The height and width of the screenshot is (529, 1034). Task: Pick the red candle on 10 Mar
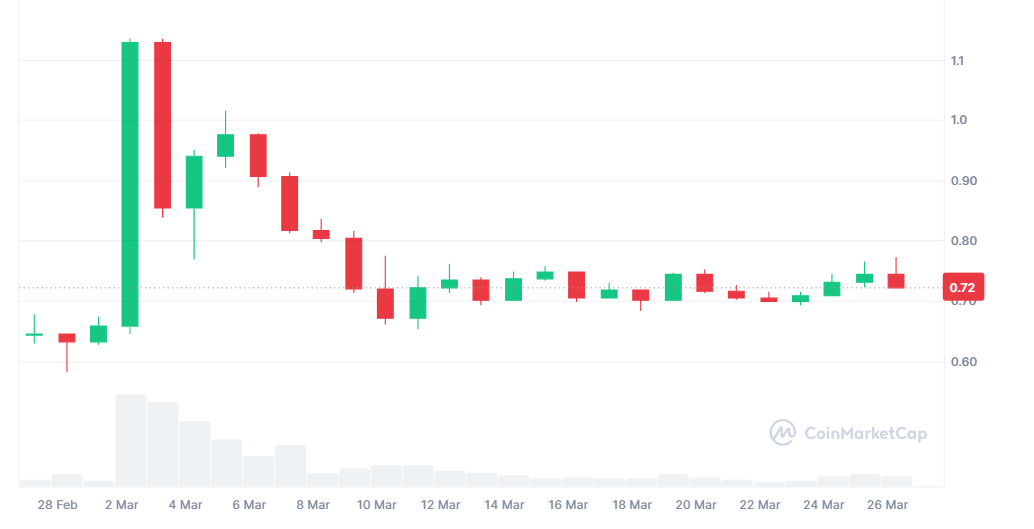tap(354, 263)
